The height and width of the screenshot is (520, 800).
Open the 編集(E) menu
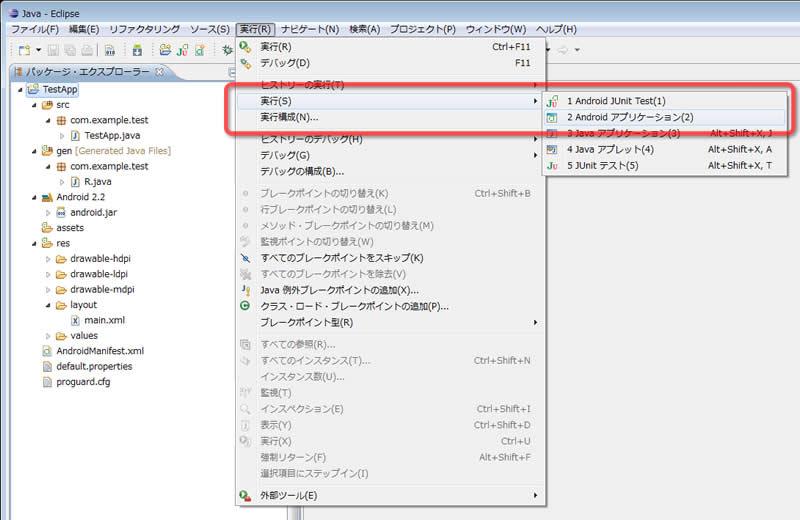(84, 29)
